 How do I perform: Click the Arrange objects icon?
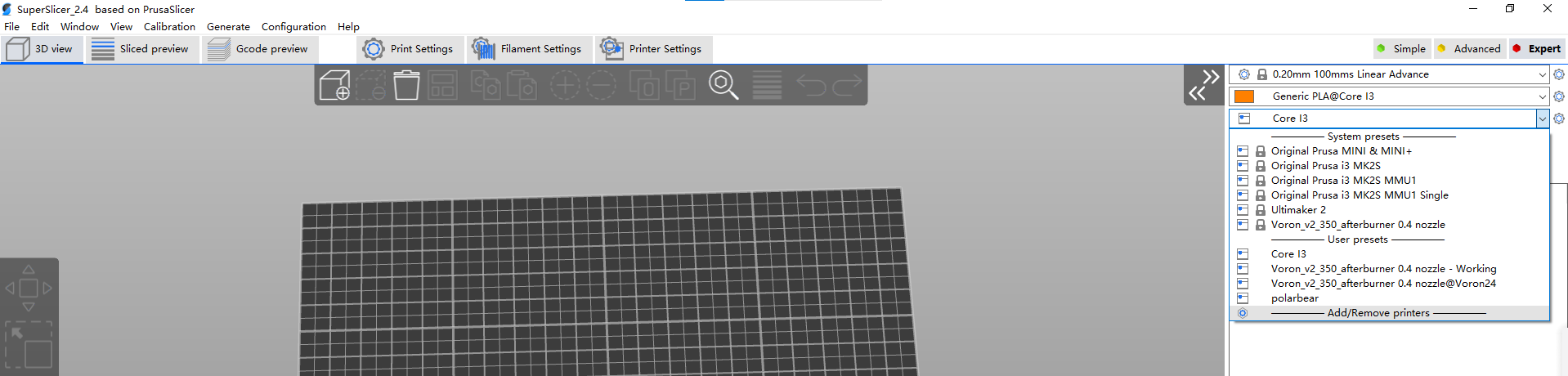coord(442,85)
